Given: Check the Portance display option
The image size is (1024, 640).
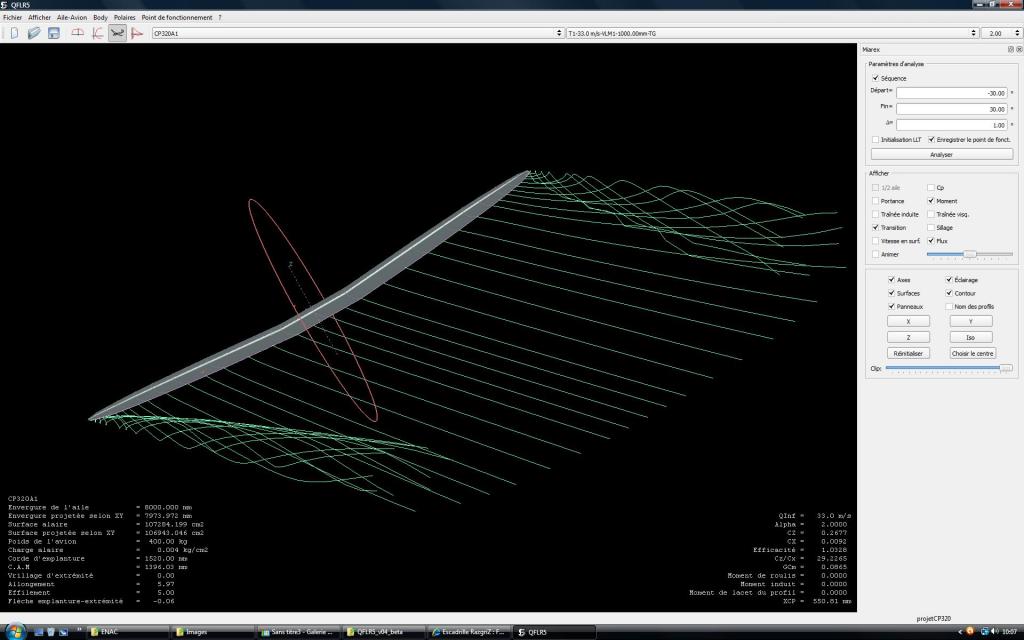Looking at the screenshot, I should pyautogui.click(x=876, y=201).
